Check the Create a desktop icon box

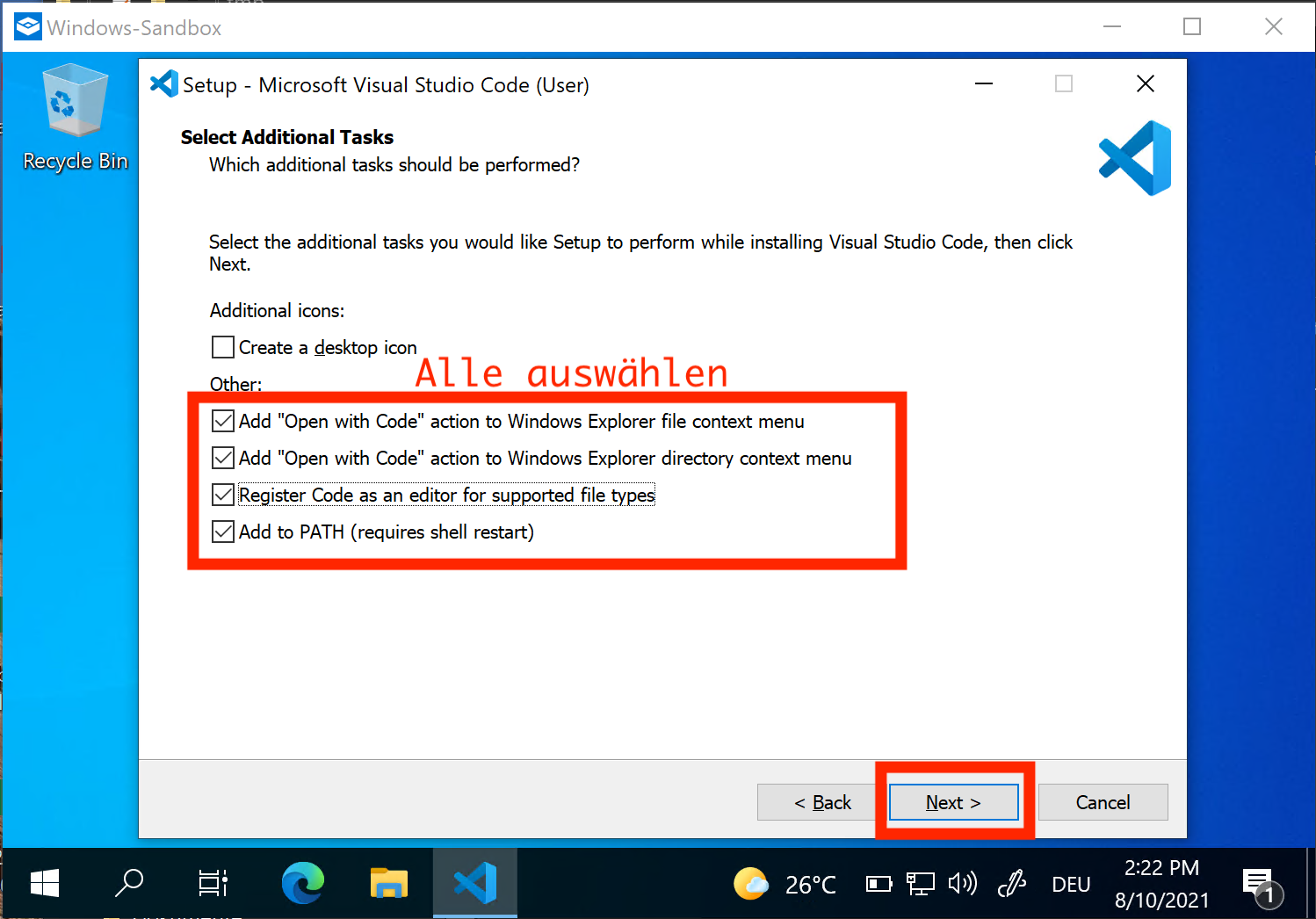[223, 347]
